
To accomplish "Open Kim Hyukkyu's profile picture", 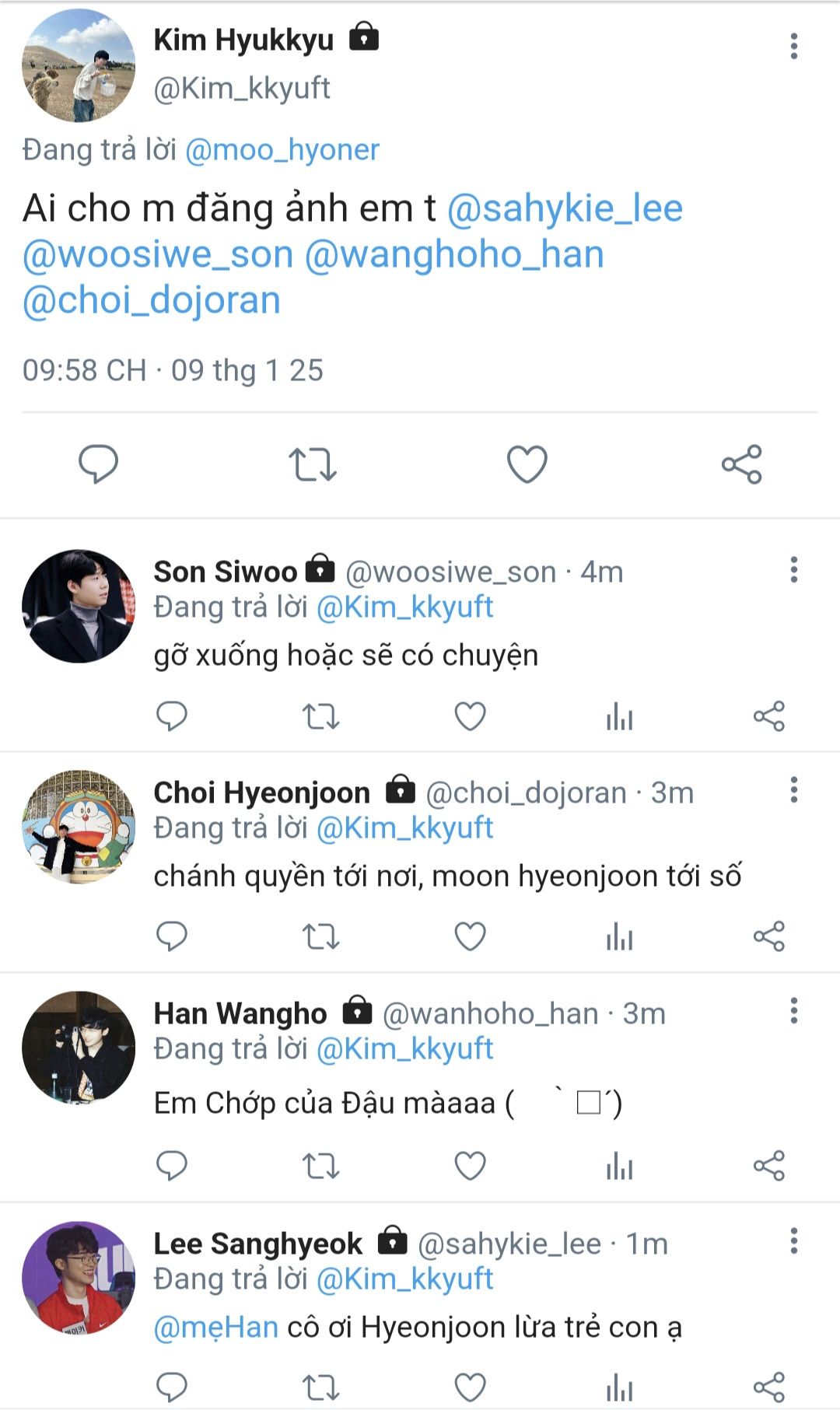I will tap(79, 65).
